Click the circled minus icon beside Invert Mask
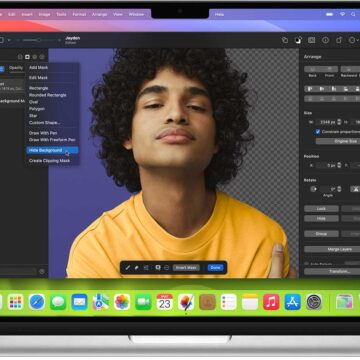The width and height of the screenshot is (360, 360). click(x=166, y=268)
